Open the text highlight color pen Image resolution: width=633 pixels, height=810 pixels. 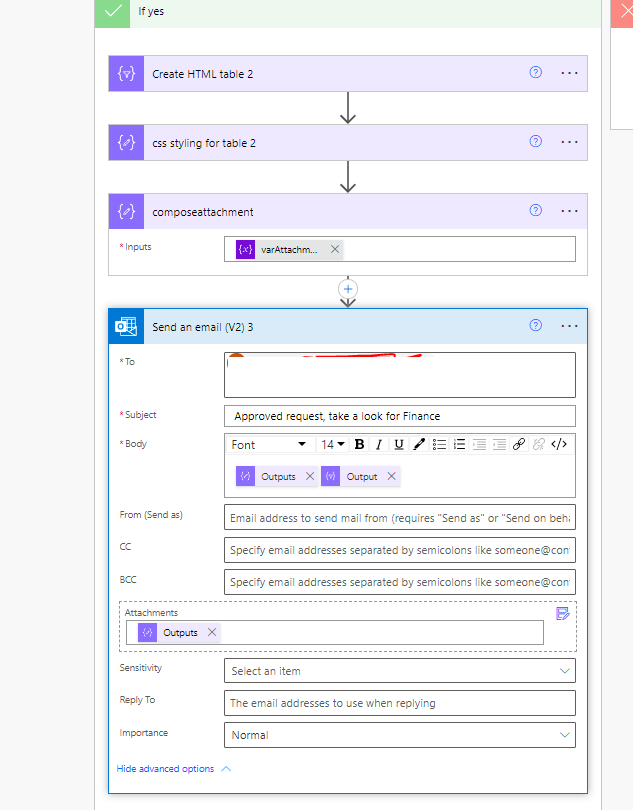(419, 444)
